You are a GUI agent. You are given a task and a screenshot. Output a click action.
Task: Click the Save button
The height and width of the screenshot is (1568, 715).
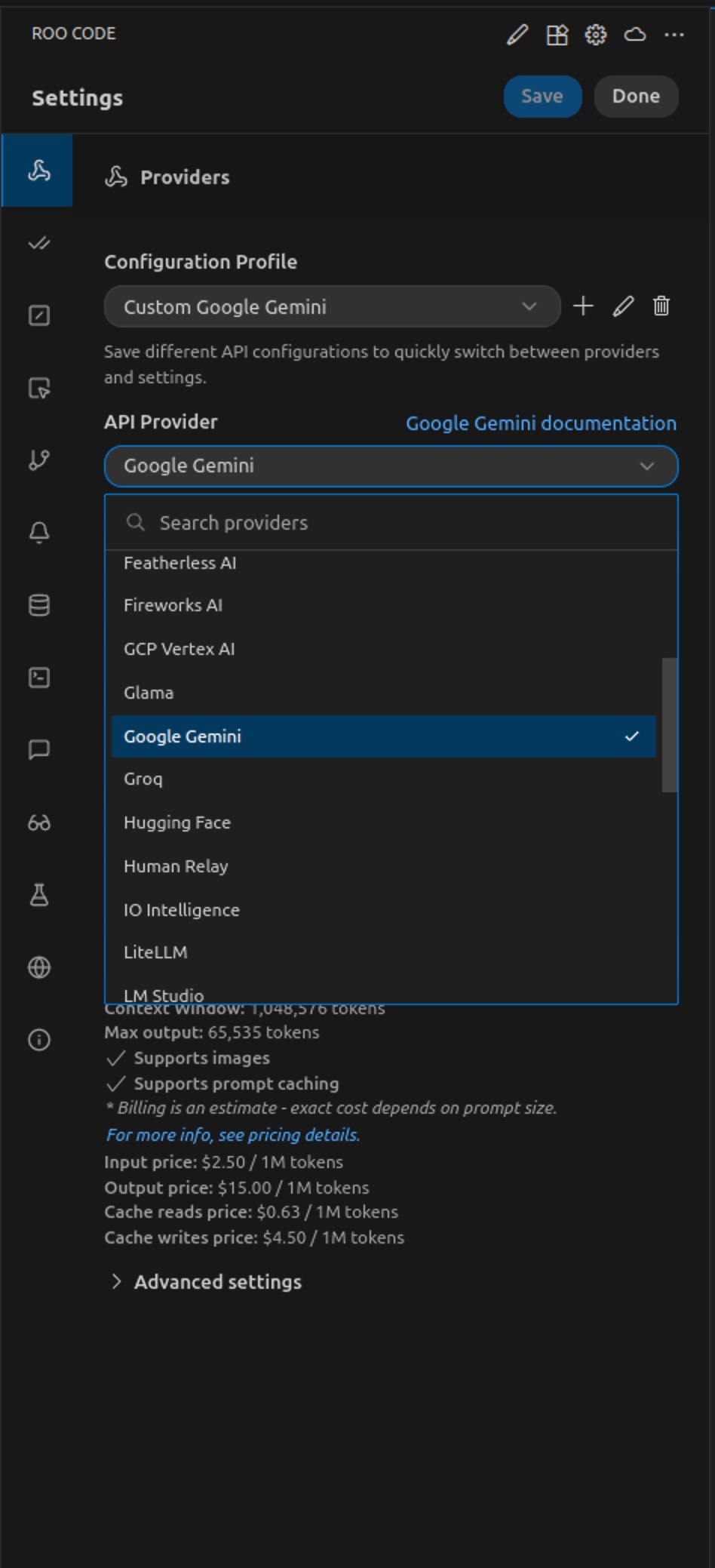(x=542, y=97)
